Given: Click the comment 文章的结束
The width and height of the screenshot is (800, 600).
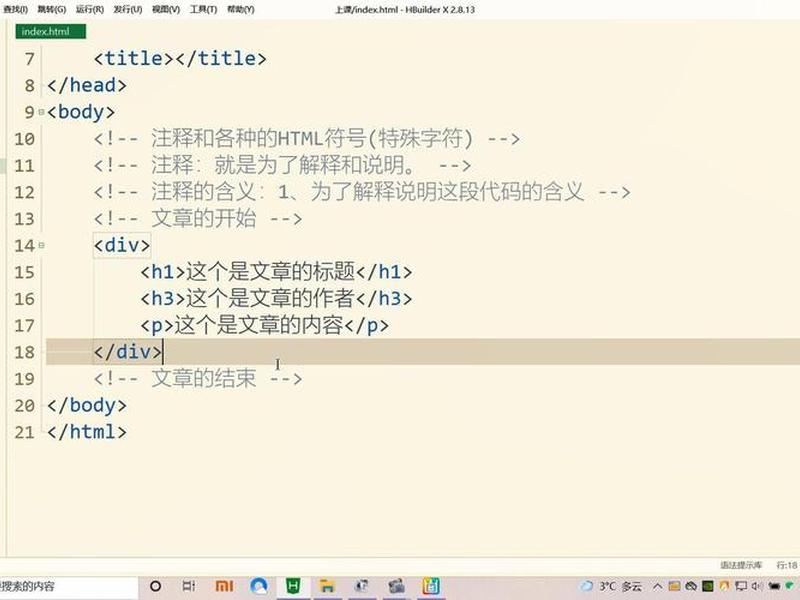Looking at the screenshot, I should coord(198,379).
